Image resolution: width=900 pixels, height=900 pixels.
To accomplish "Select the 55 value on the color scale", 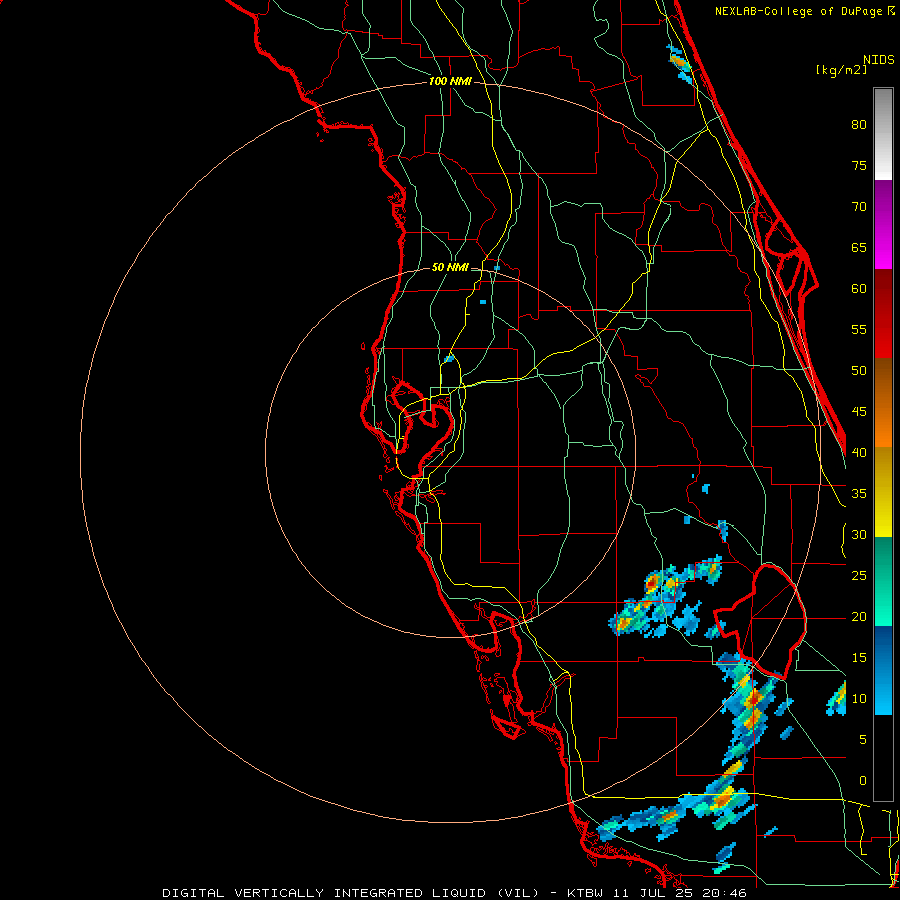I will (x=859, y=329).
